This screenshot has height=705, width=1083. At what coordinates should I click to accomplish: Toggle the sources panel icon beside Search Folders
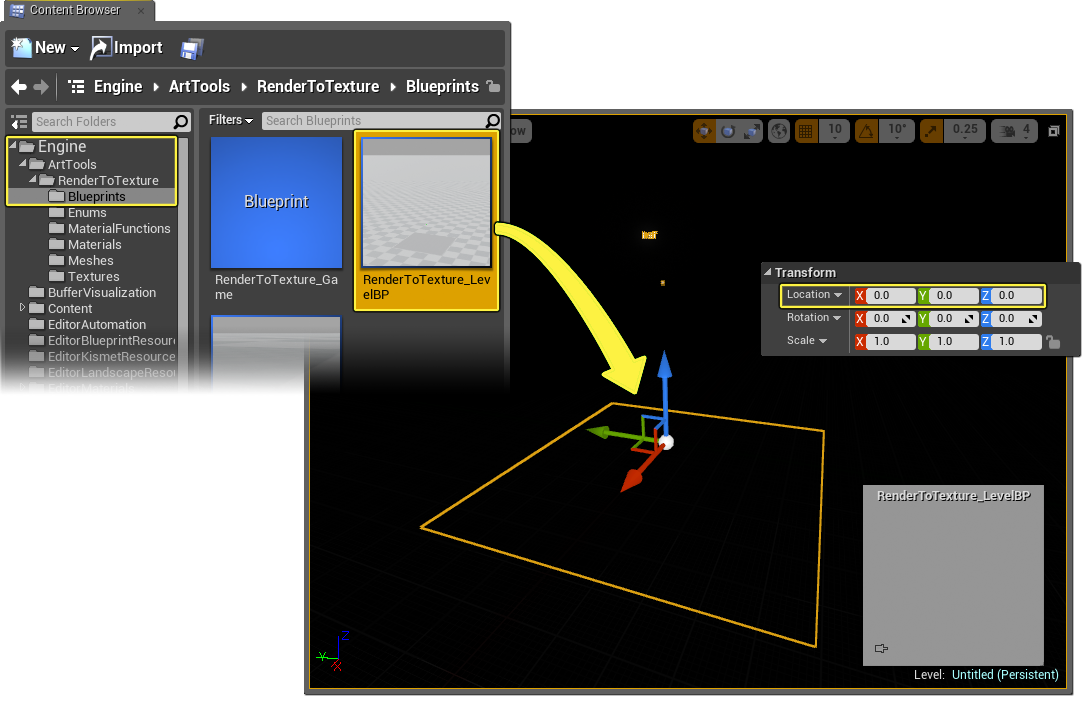click(18, 122)
